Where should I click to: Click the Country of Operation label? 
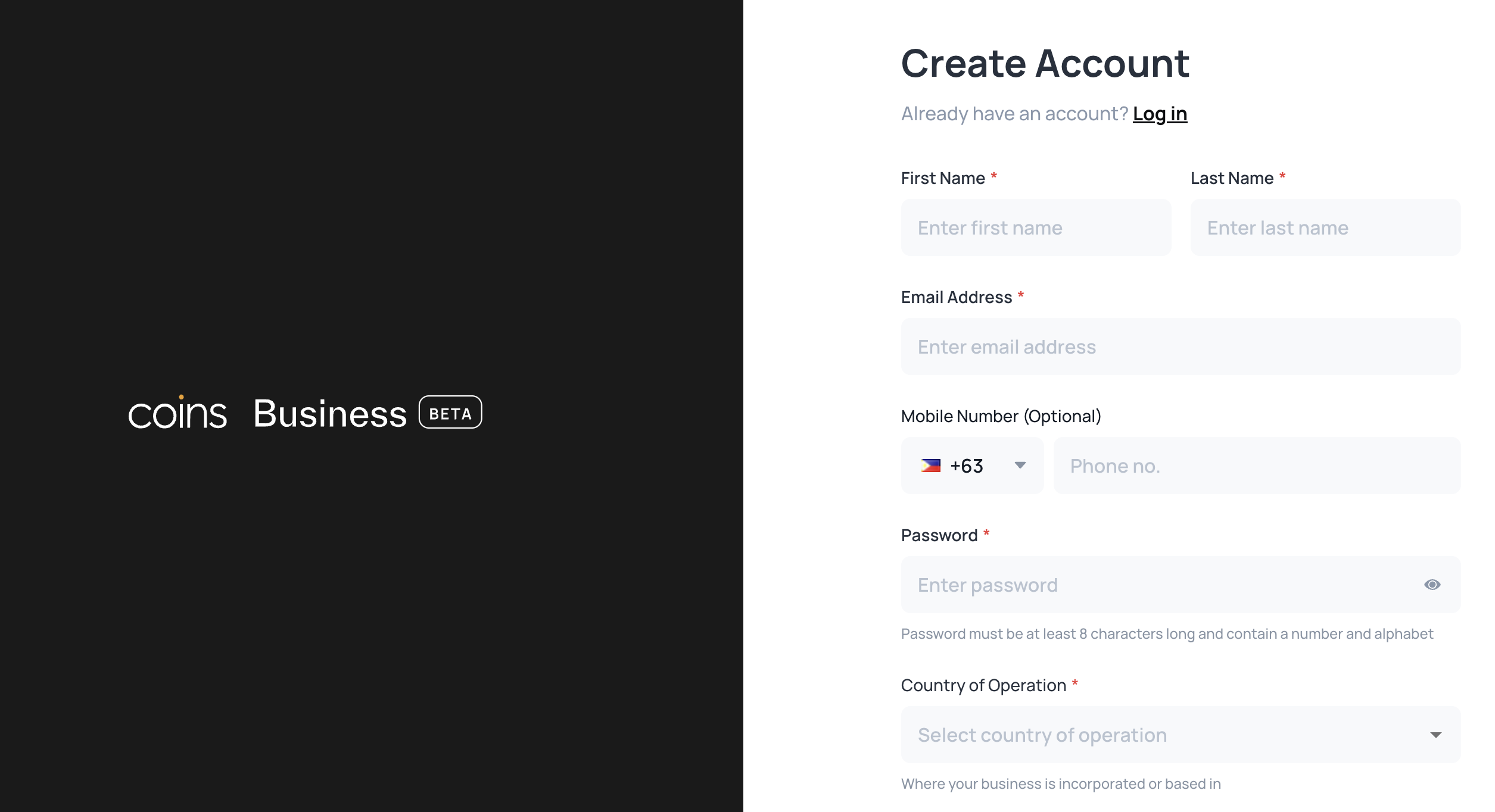(x=983, y=685)
